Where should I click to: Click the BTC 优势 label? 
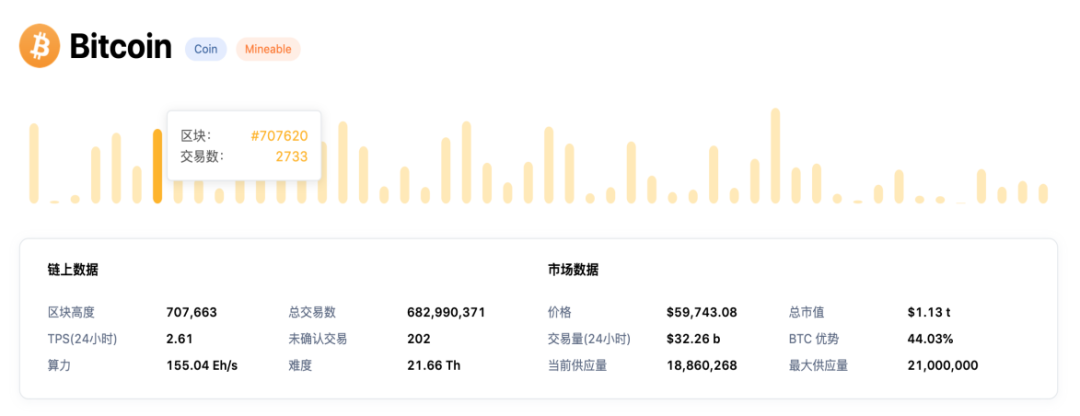click(x=814, y=339)
